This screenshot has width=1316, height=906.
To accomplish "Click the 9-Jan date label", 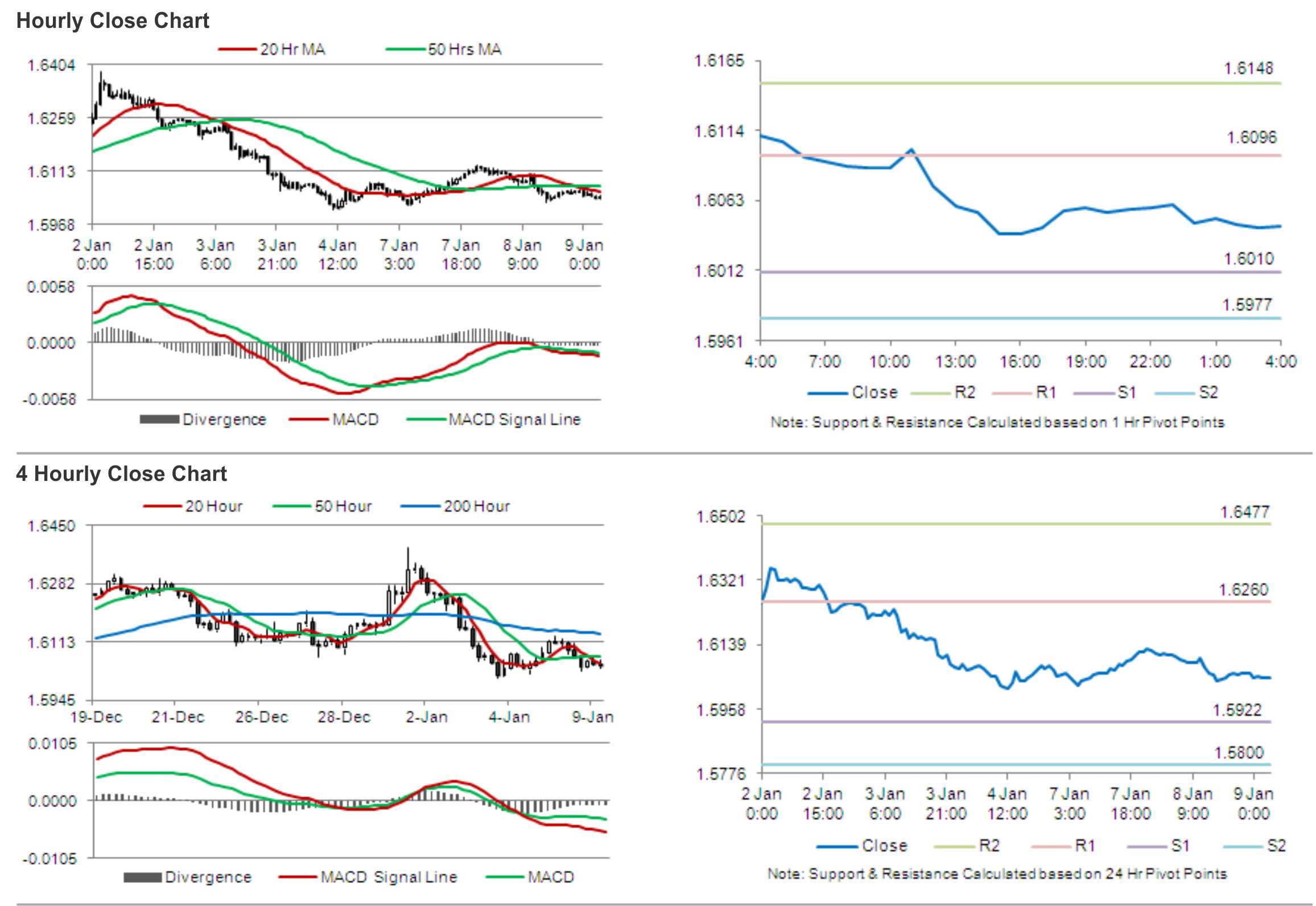I will pos(592,717).
